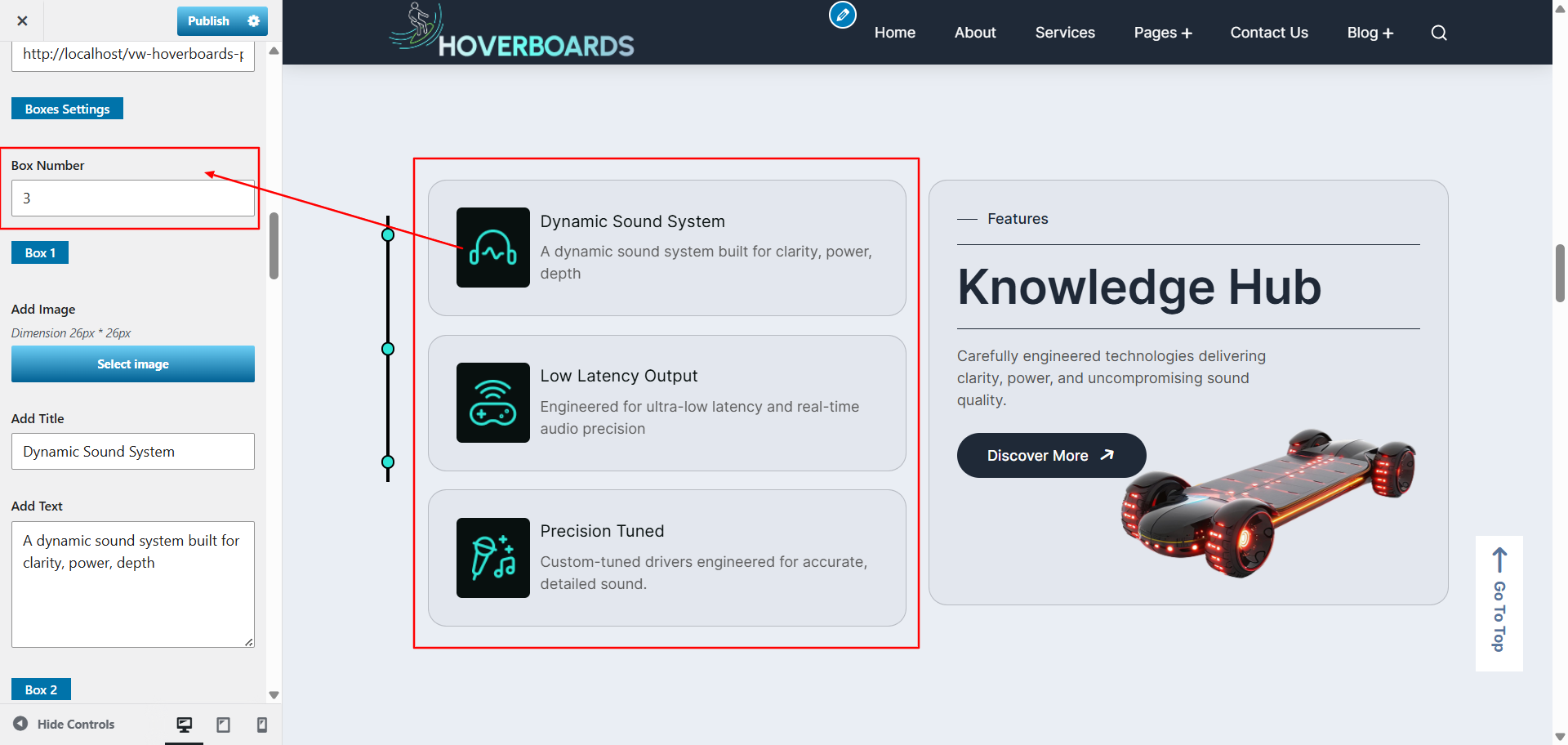Click the Go To Top button
The image size is (1568, 745).
coord(1499,604)
